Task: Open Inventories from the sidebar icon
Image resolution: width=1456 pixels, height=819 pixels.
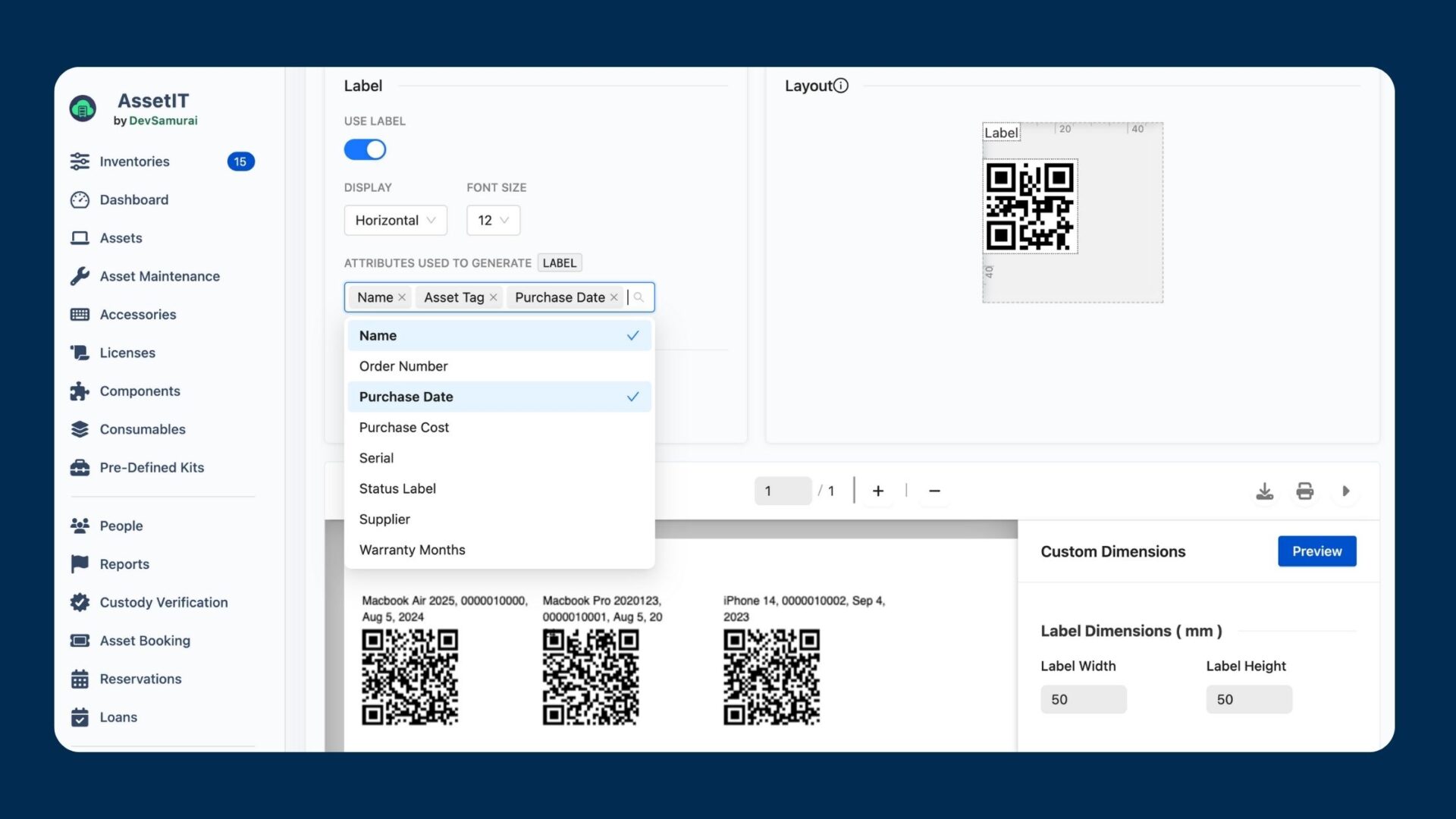Action: click(80, 162)
